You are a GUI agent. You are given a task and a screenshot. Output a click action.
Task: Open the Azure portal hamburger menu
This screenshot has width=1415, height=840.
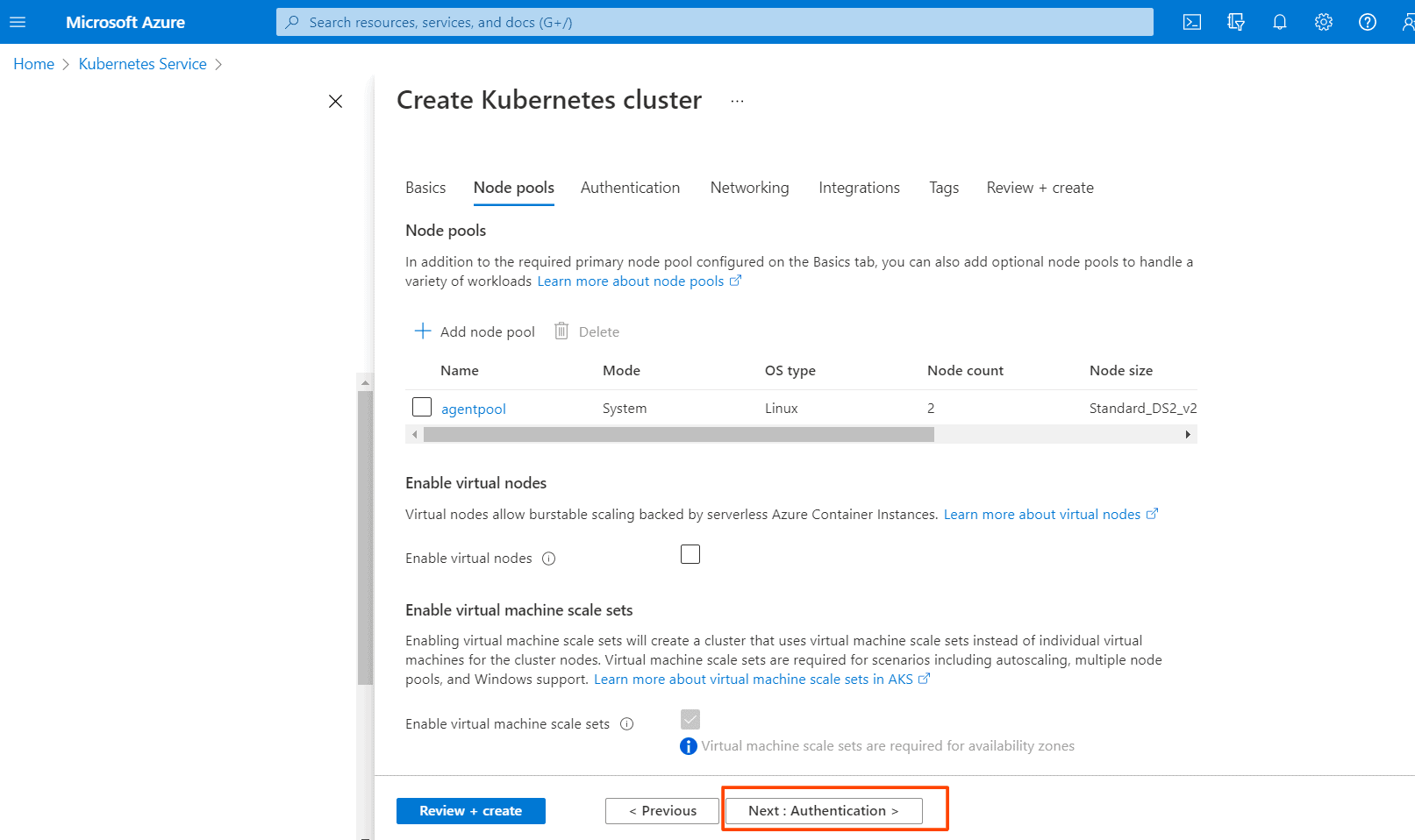coord(18,22)
